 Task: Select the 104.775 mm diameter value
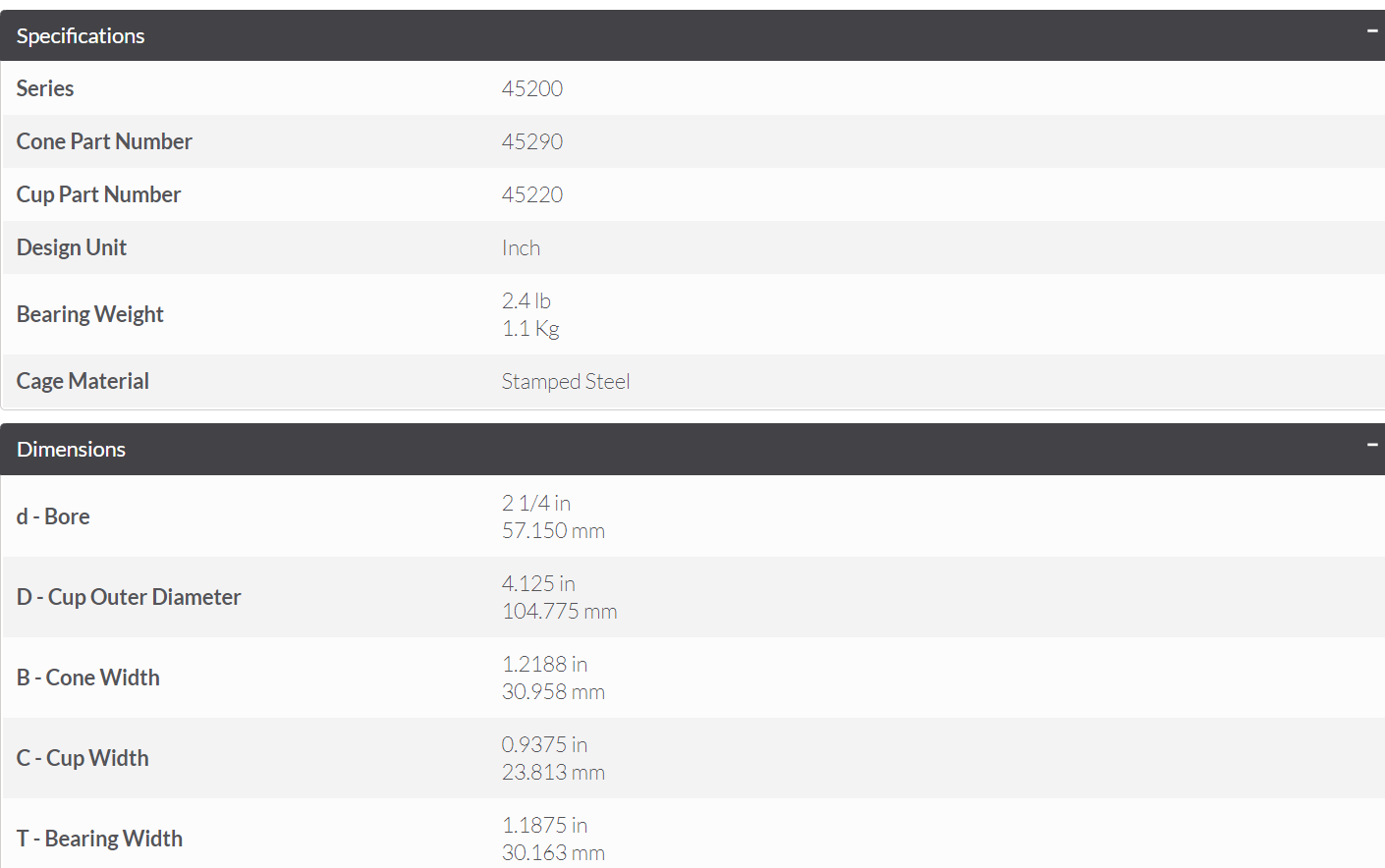pyautogui.click(x=560, y=612)
